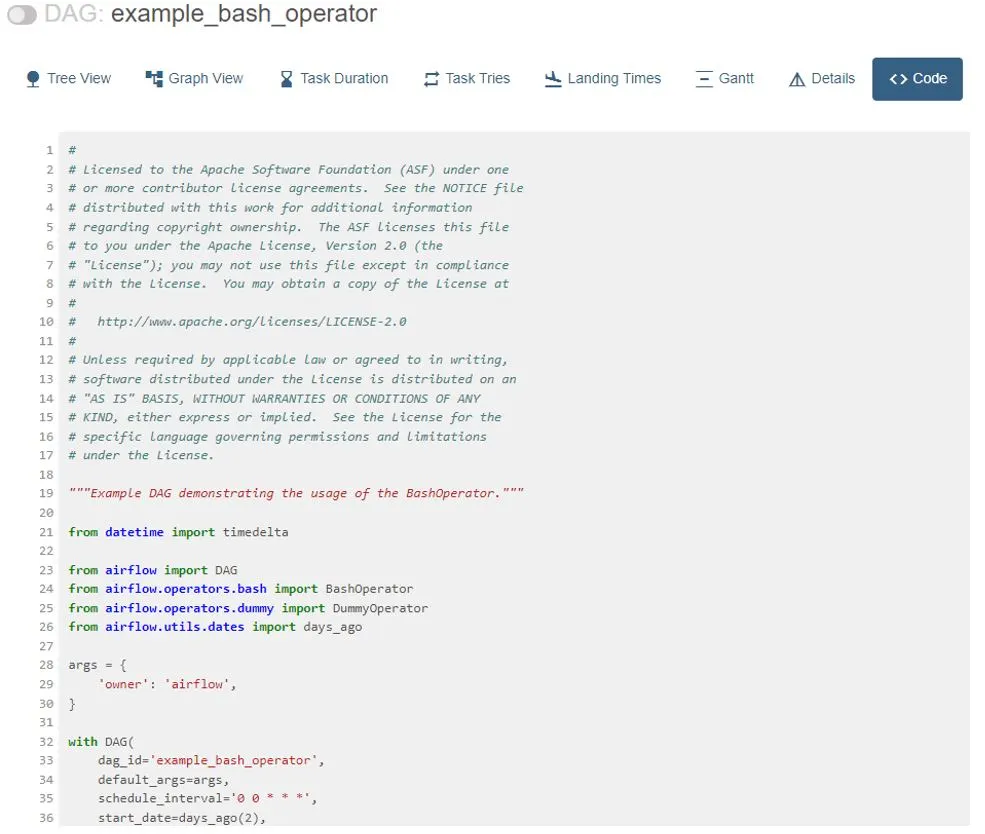Click the Code brackets icon
The width and height of the screenshot is (985, 834).
(898, 79)
